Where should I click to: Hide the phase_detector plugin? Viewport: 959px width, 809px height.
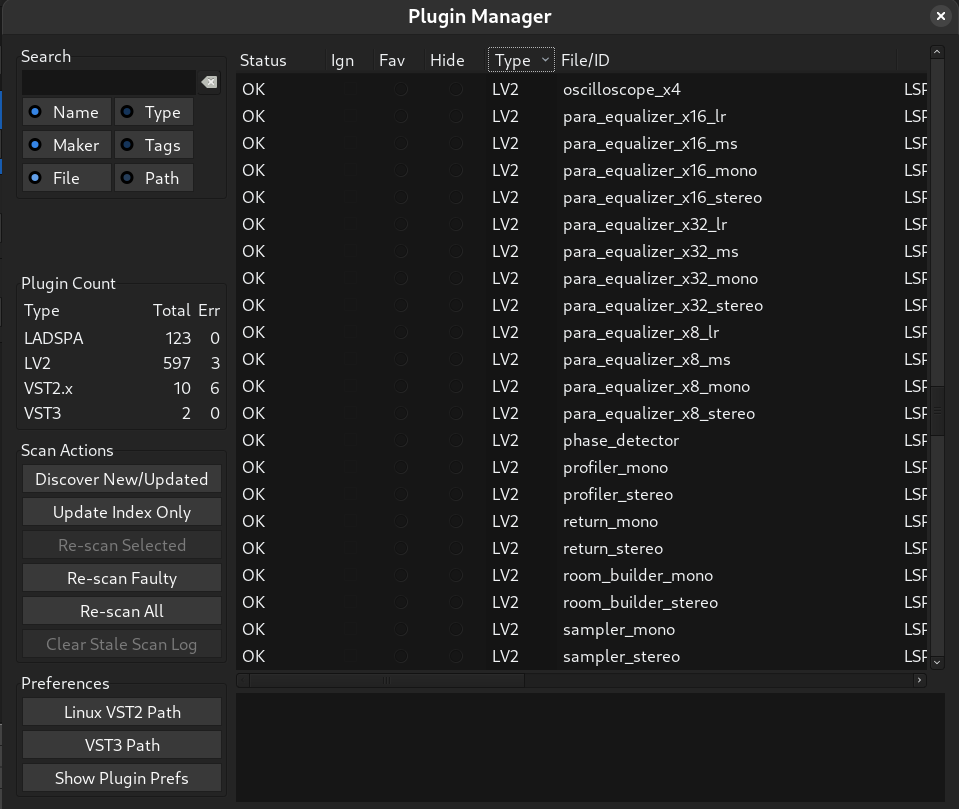click(456, 440)
